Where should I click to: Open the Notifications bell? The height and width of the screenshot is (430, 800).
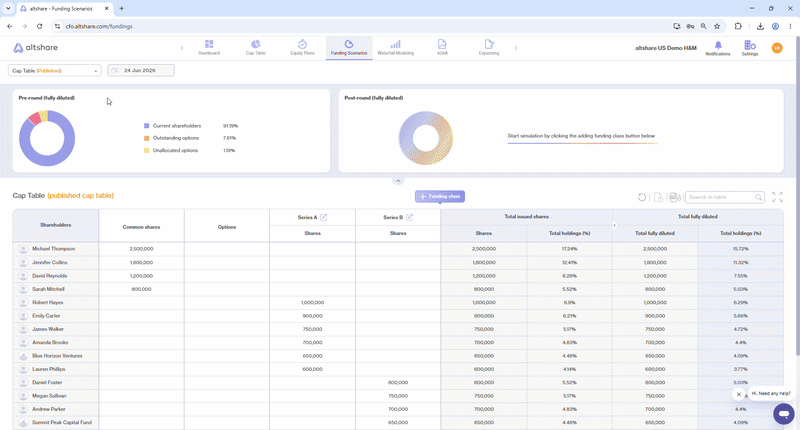click(x=718, y=48)
